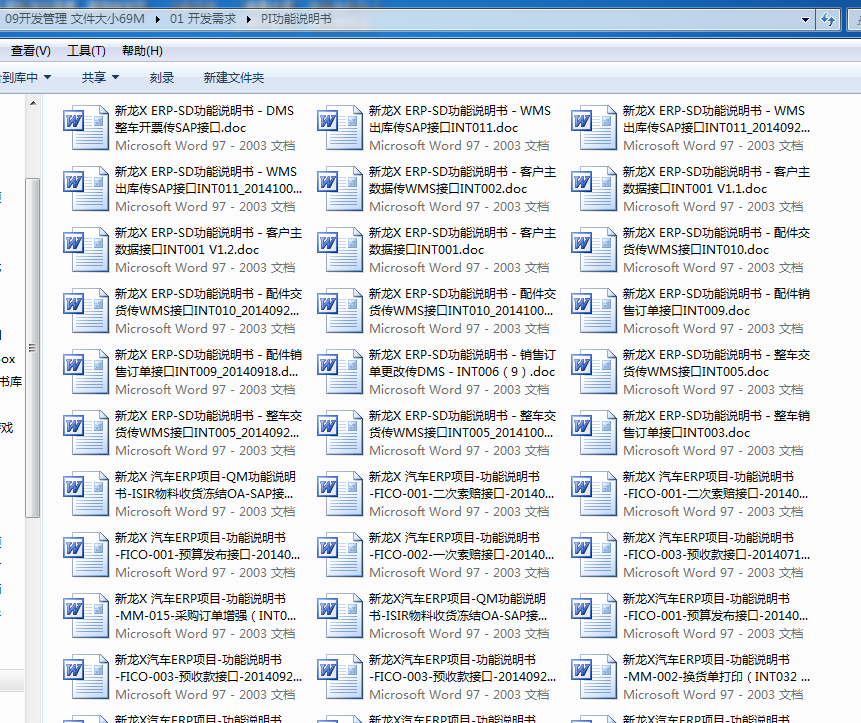Screen dimensions: 861x723
Task: Click Word icon of 销售订单更改传DMS - INT006 file
Action: pyautogui.click(x=340, y=371)
